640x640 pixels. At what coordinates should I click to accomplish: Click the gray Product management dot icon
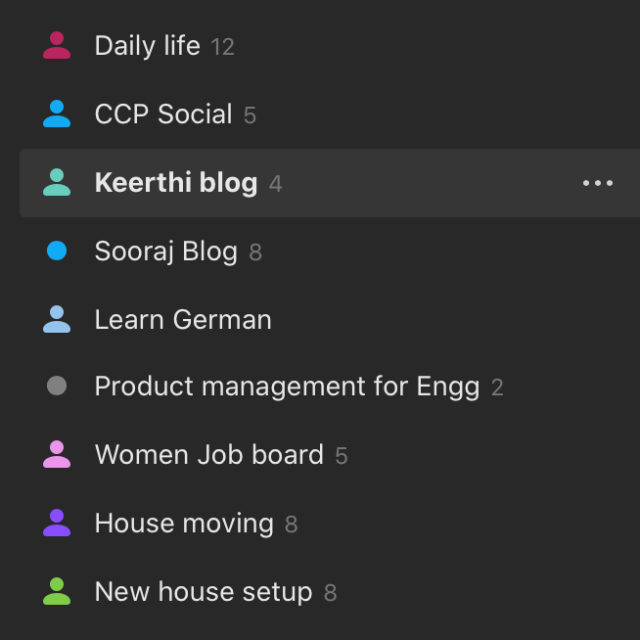coord(57,386)
